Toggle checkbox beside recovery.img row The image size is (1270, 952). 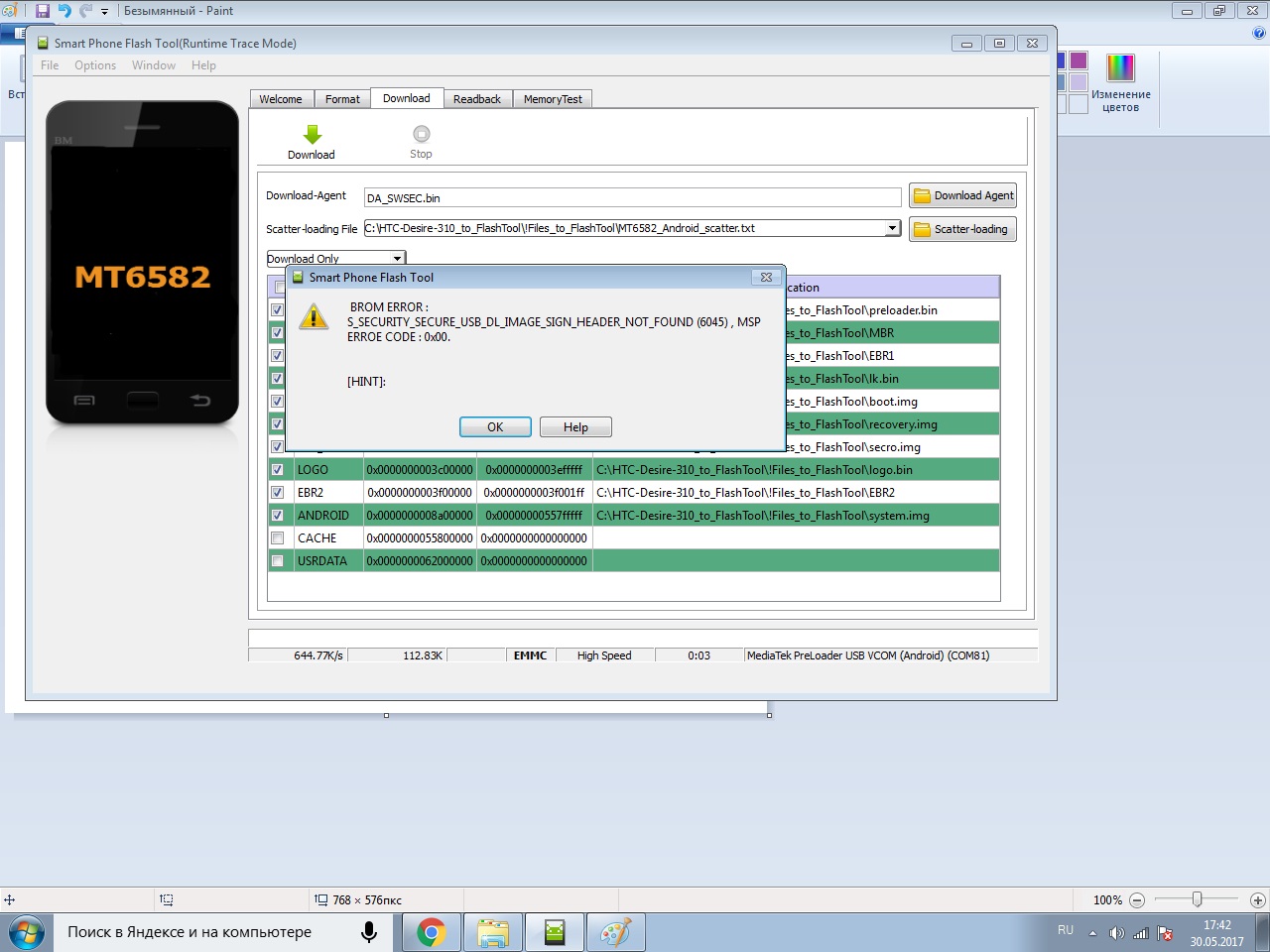277,424
